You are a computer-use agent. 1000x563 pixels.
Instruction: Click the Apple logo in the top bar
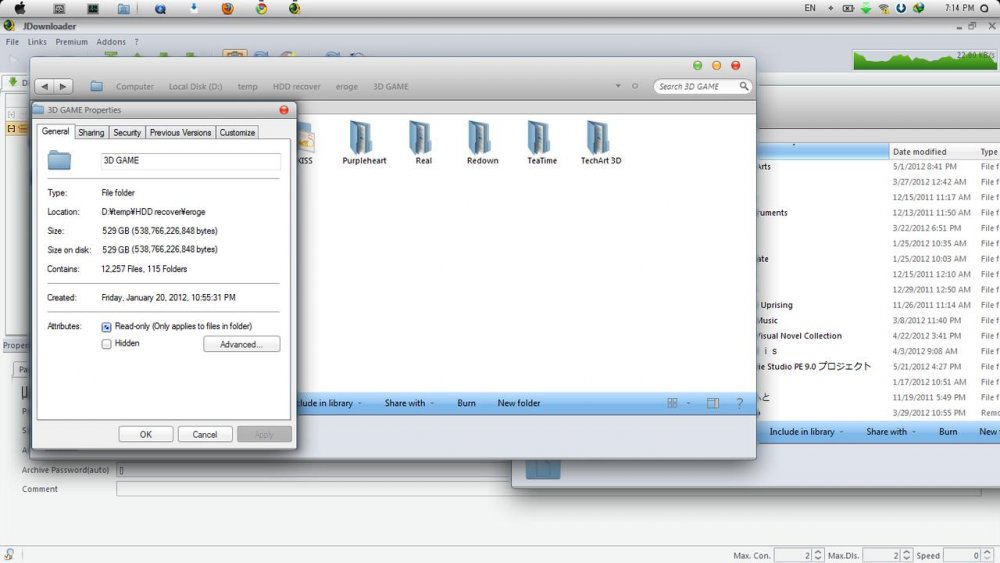tap(20, 8)
